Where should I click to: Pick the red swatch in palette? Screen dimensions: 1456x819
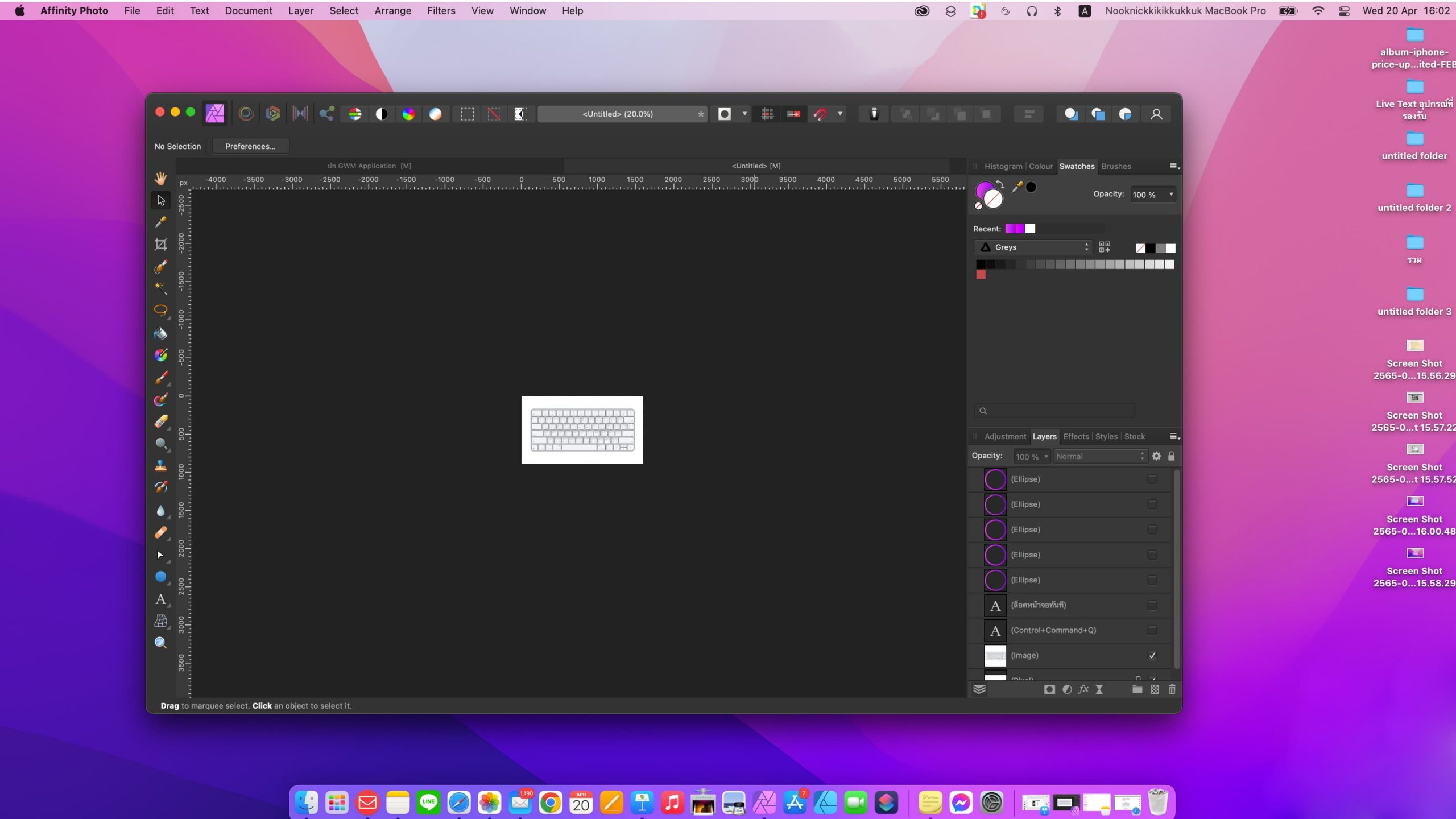pyautogui.click(x=981, y=275)
